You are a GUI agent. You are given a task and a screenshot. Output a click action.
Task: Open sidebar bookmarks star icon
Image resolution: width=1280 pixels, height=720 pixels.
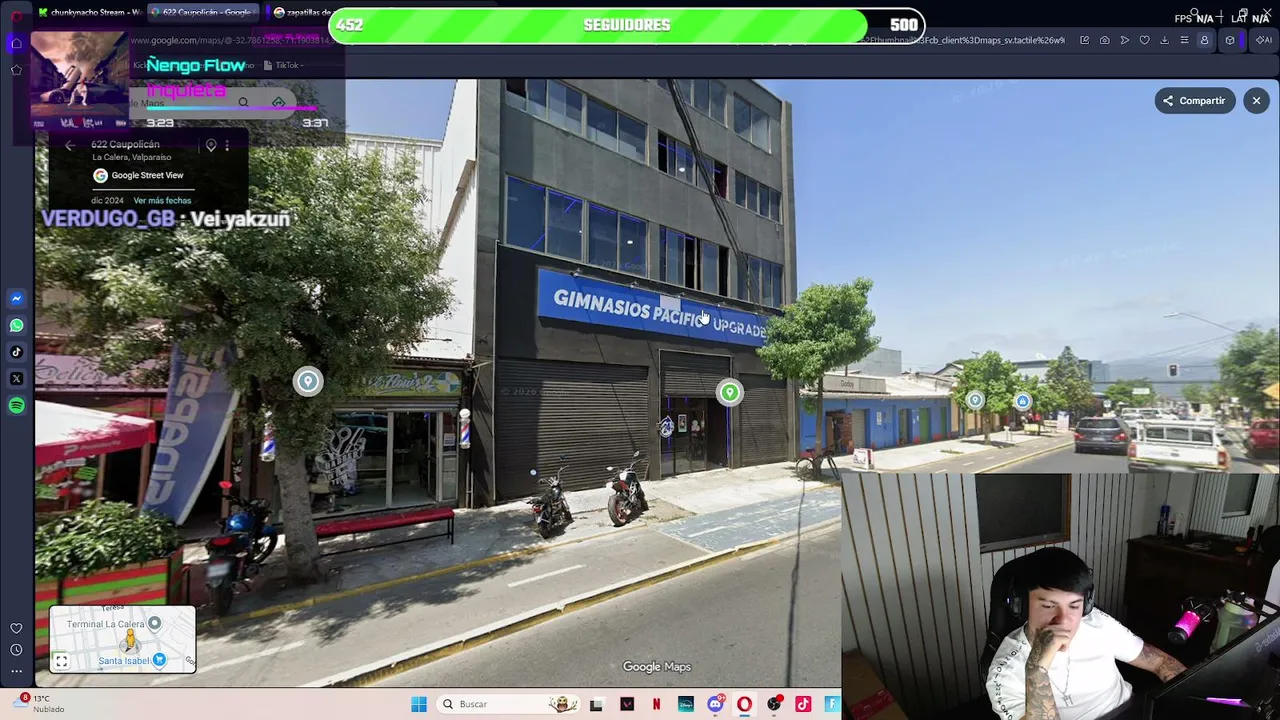point(16,70)
